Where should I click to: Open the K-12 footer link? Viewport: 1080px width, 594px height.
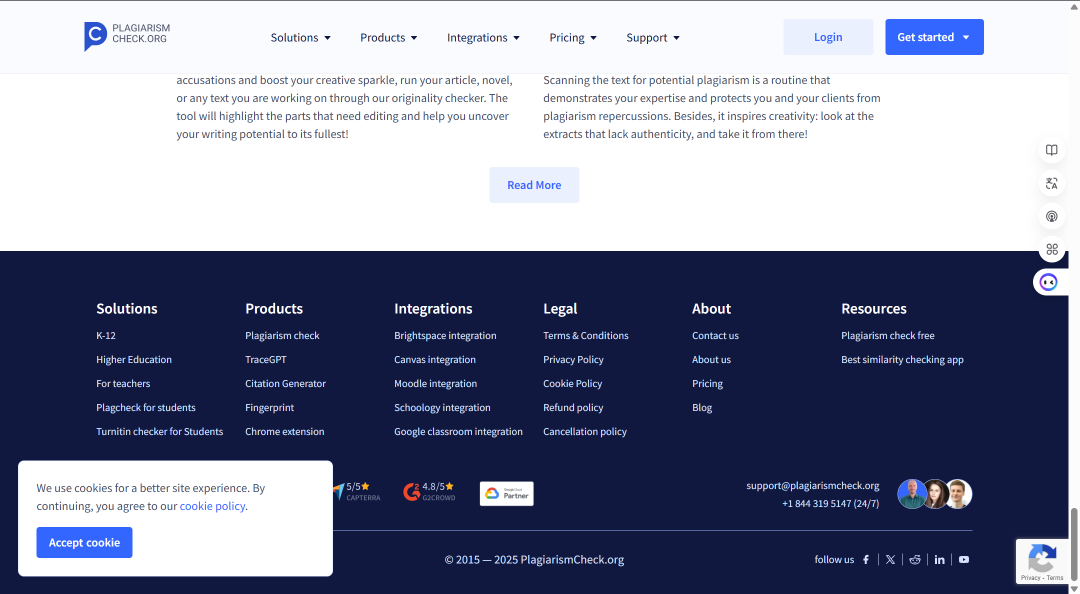[105, 336]
